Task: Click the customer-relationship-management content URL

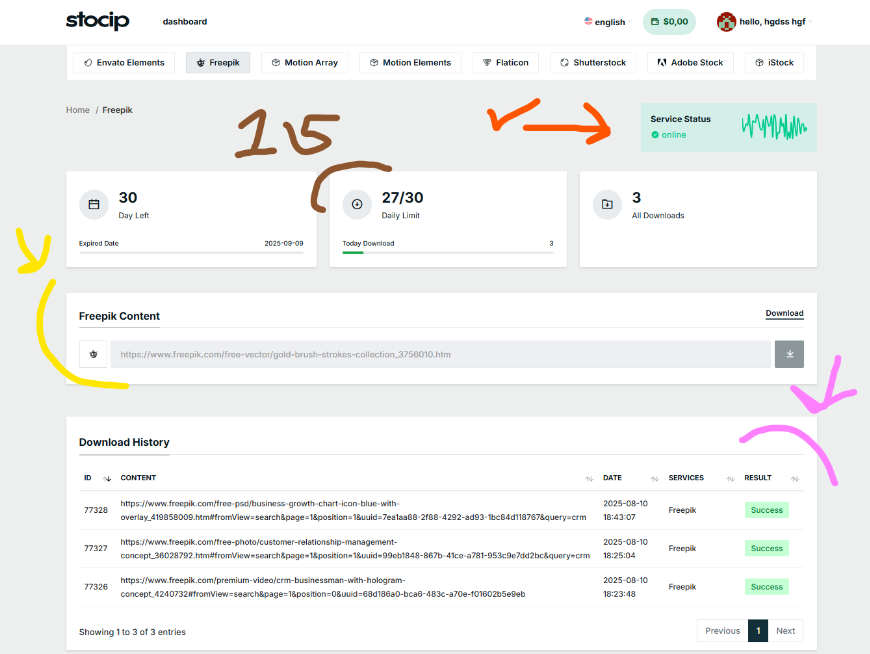Action: [x=355, y=549]
